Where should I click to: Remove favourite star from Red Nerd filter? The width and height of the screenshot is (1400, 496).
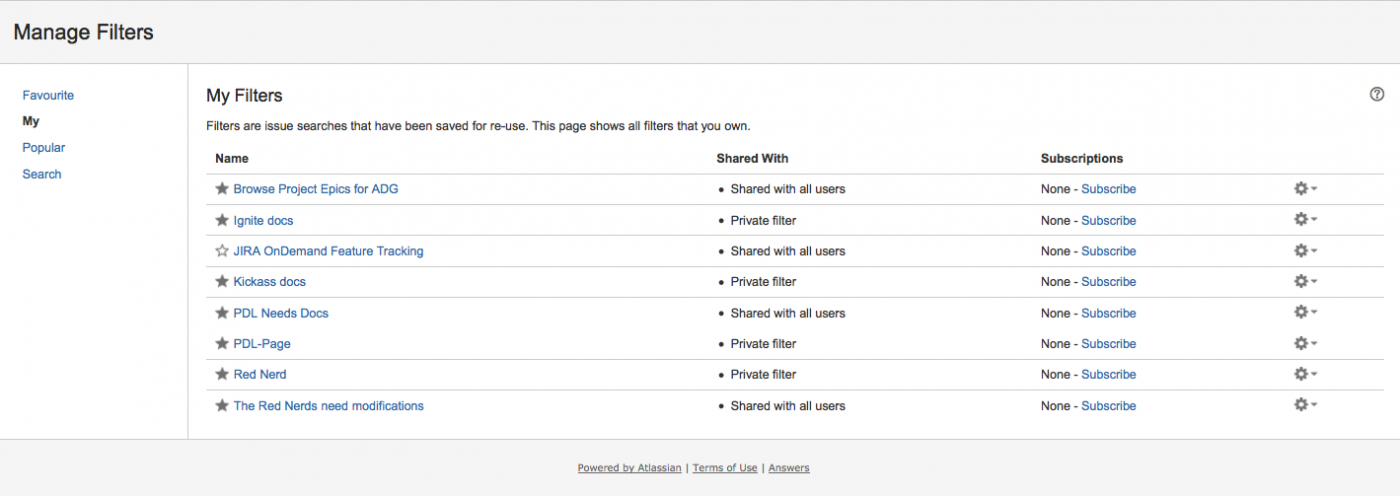(222, 374)
